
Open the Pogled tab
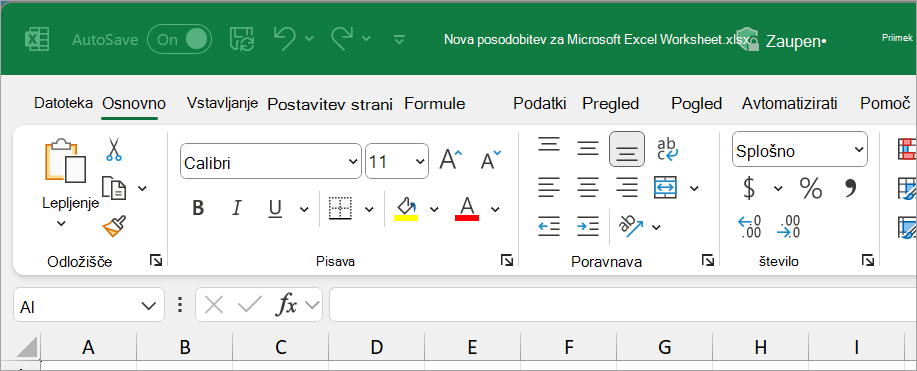click(x=697, y=104)
